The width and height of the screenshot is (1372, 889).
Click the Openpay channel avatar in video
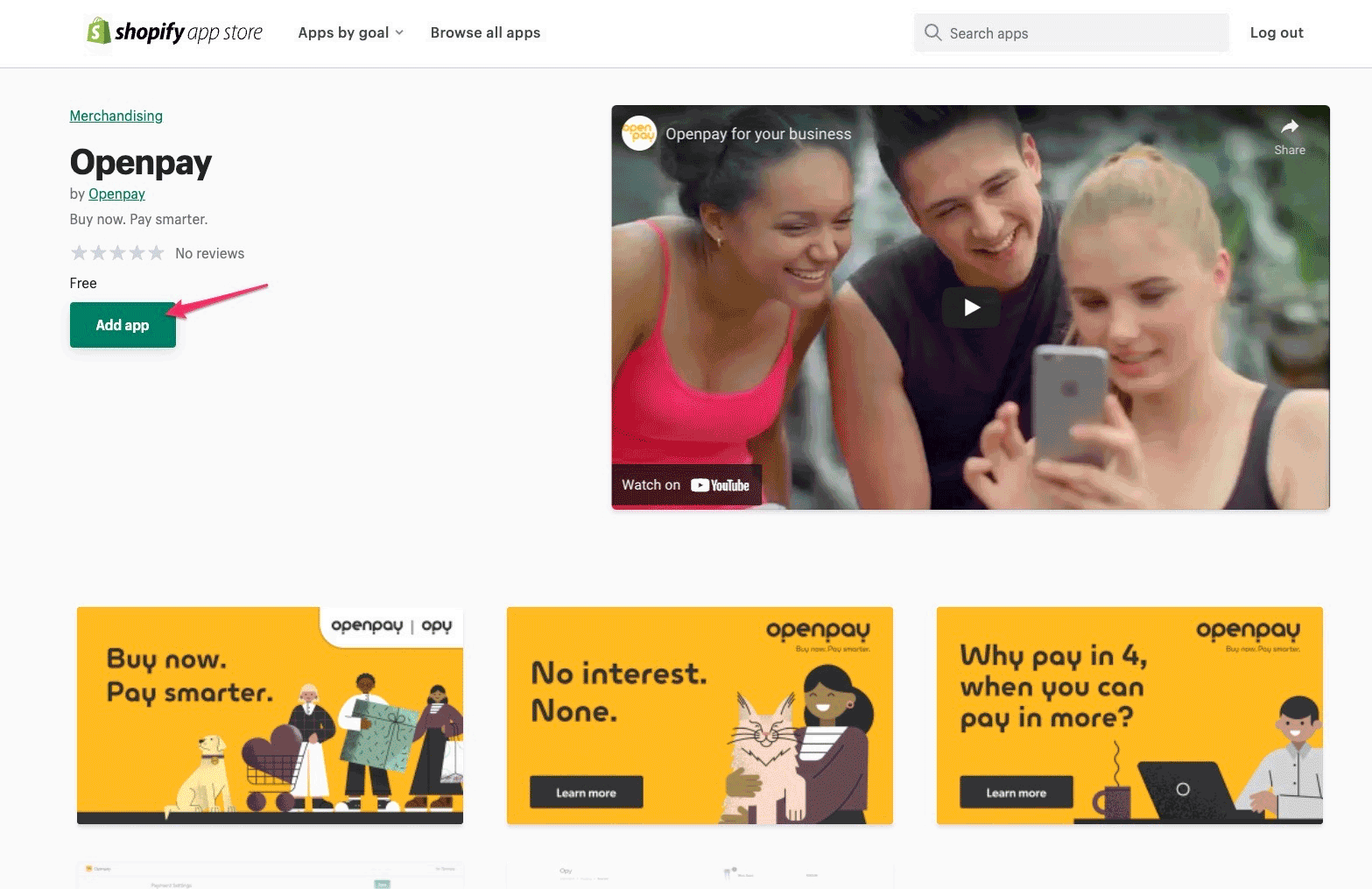coord(639,133)
